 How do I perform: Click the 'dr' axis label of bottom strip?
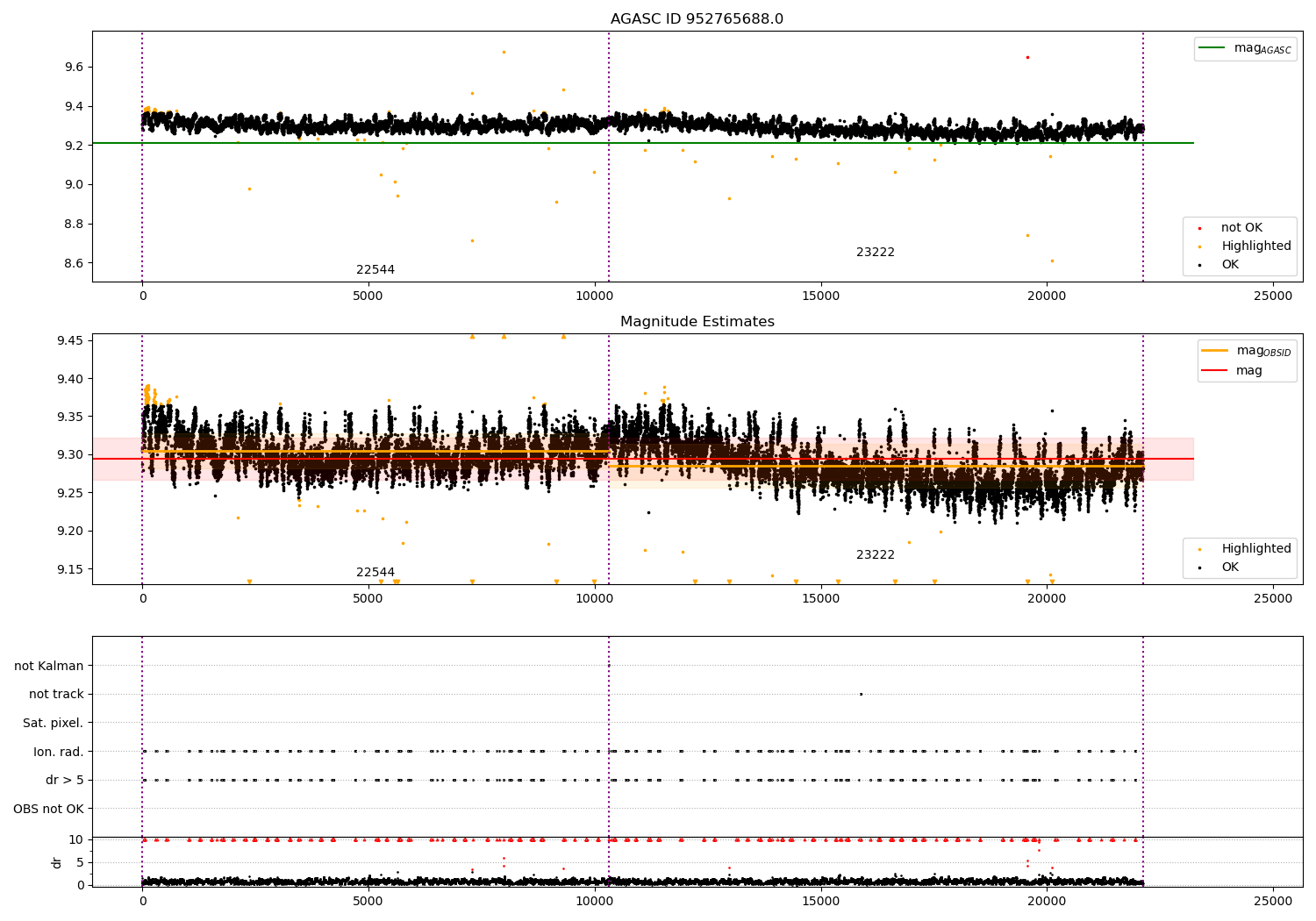tap(57, 862)
